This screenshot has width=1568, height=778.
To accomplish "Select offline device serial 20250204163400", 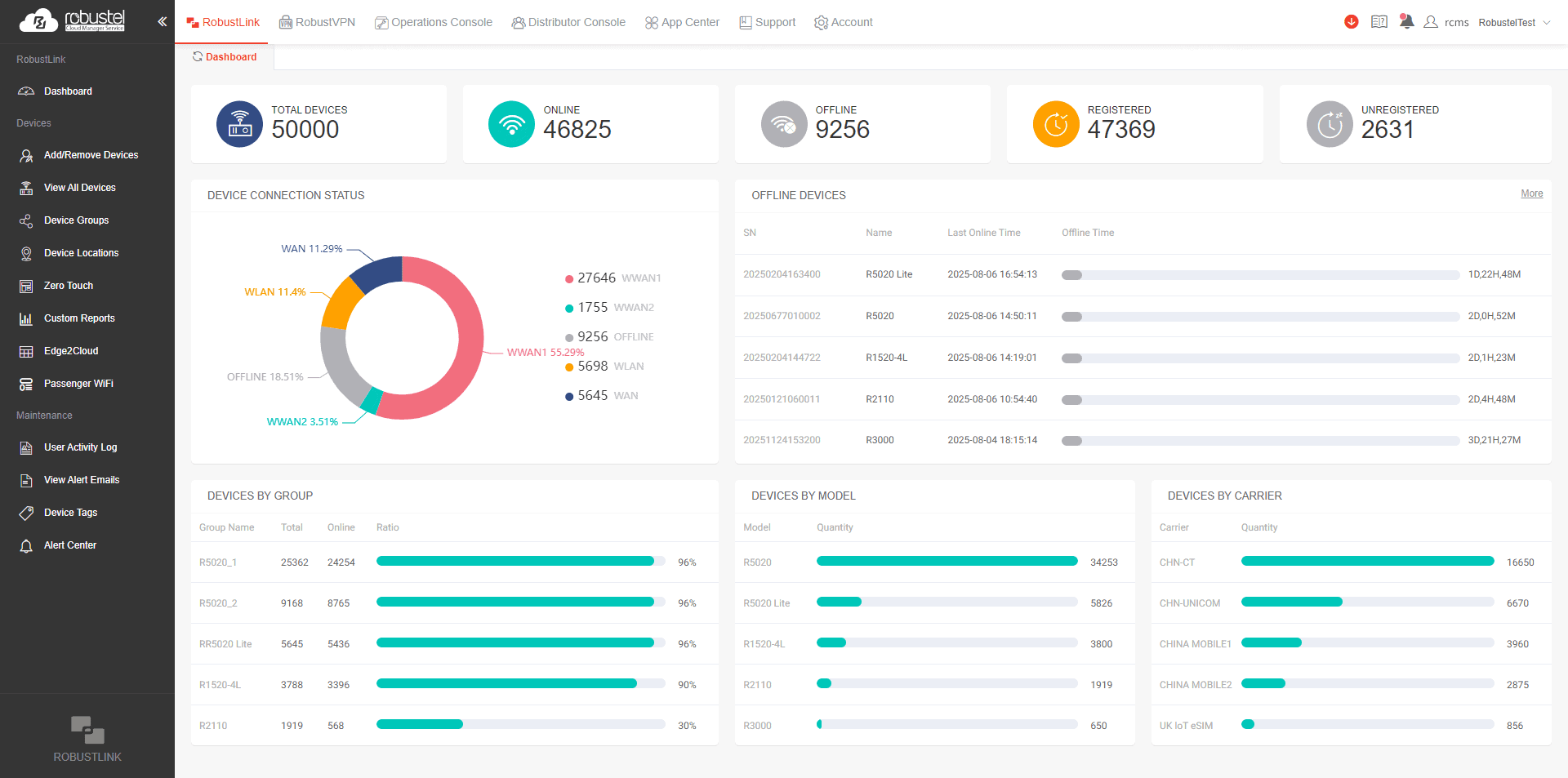I will (782, 274).
